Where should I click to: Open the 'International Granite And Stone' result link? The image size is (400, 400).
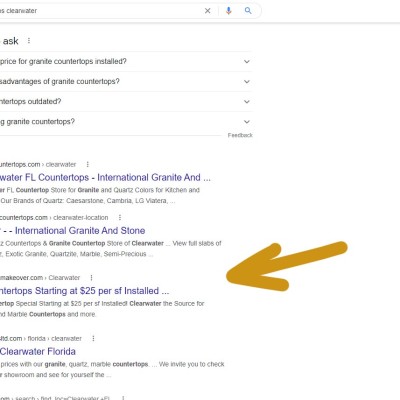(80, 231)
